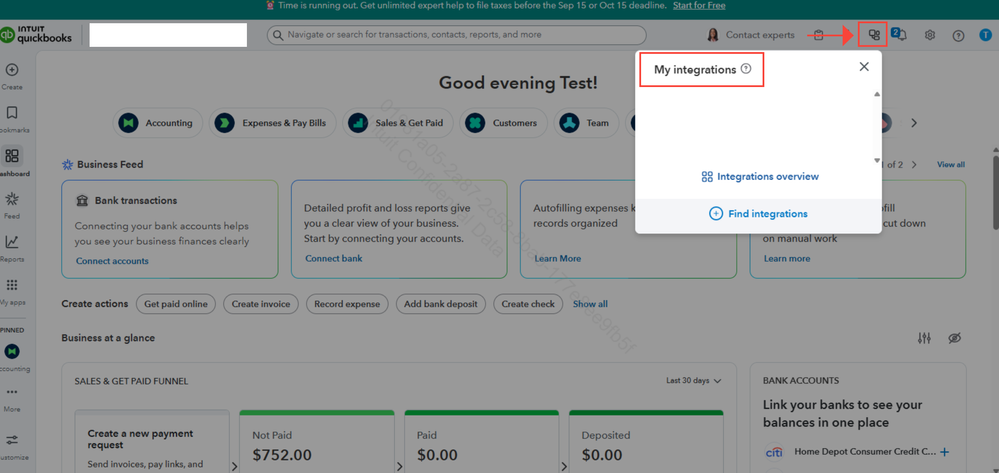
Task: Click the Connect accounts link
Action: [112, 261]
